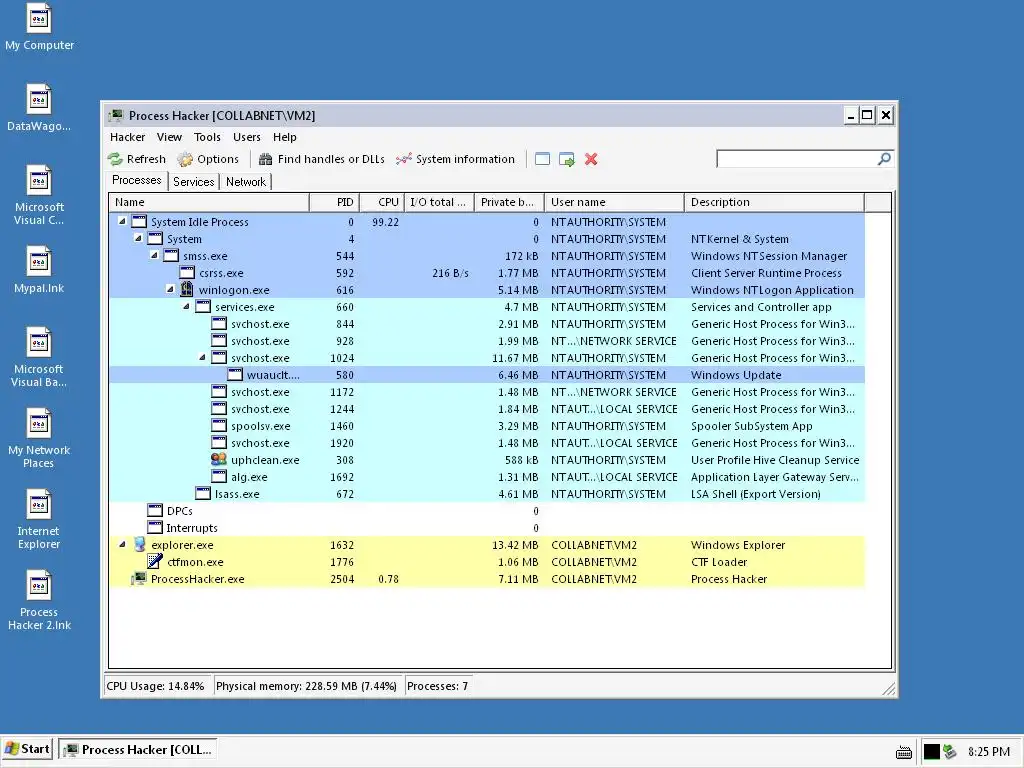This screenshot has height=768, width=1024.
Task: Select the Processes tab
Action: [136, 180]
